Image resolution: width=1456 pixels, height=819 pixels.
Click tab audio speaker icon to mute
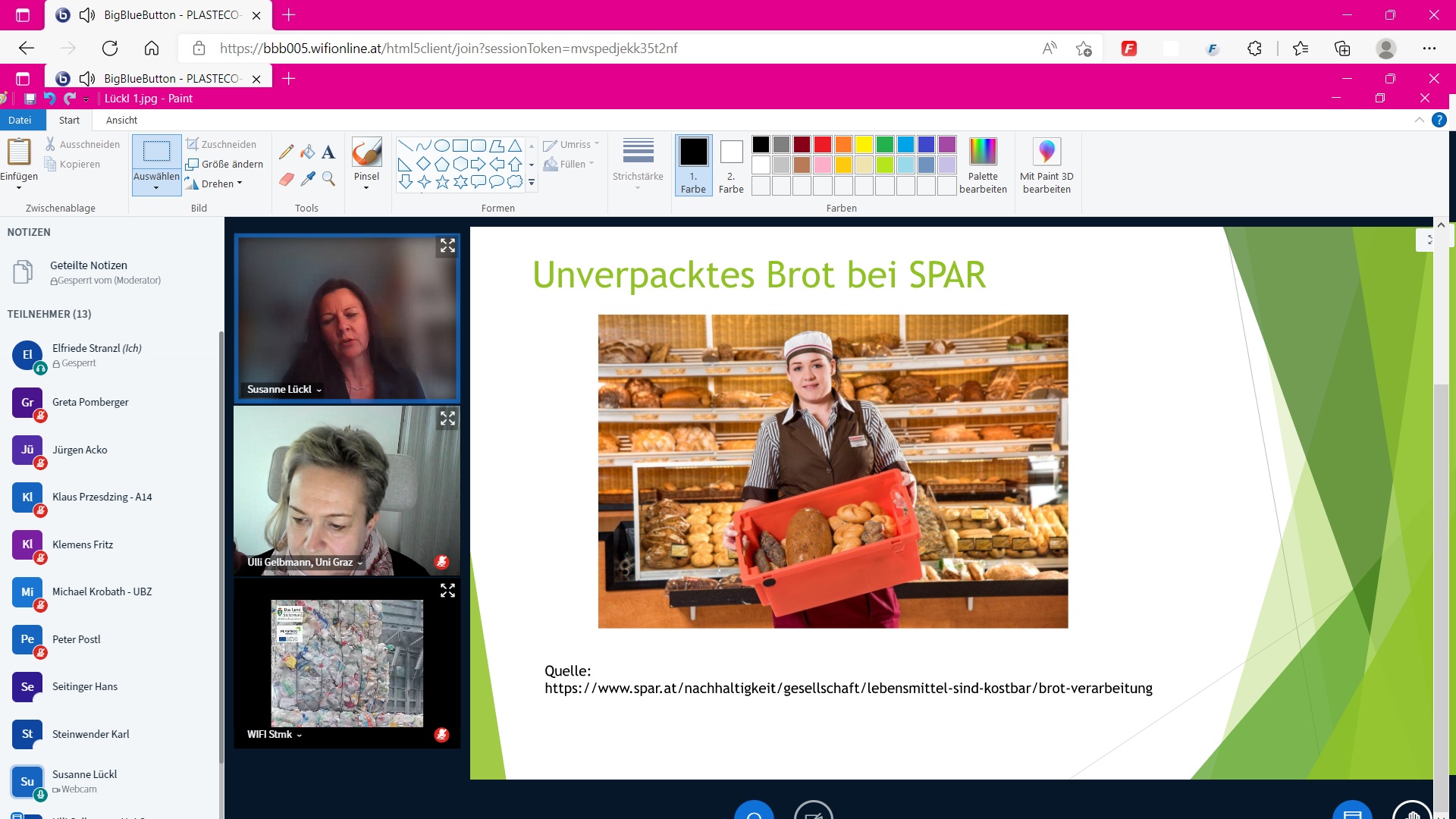pyautogui.click(x=87, y=15)
